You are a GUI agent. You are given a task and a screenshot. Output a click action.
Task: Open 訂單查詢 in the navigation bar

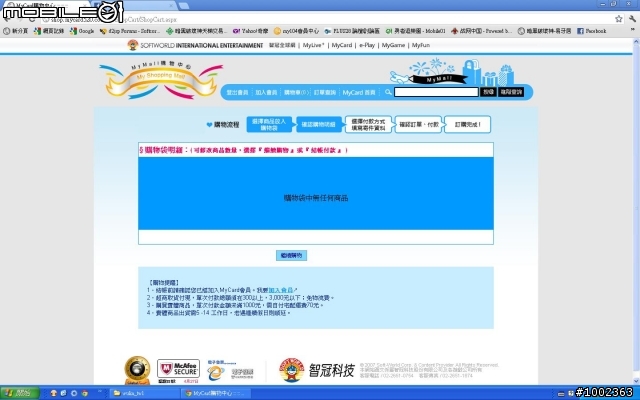click(x=325, y=93)
